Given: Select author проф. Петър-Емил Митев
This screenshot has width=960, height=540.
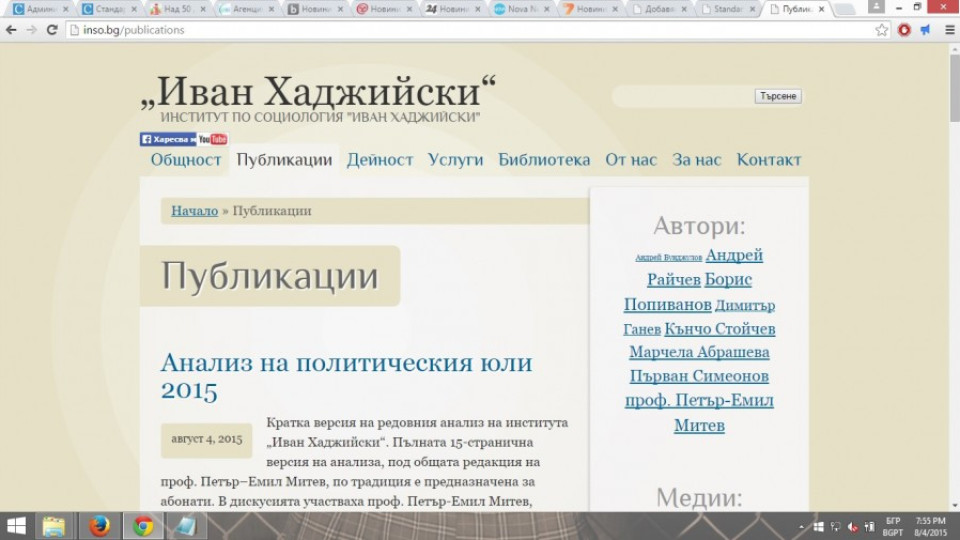Looking at the screenshot, I should coord(699,400).
